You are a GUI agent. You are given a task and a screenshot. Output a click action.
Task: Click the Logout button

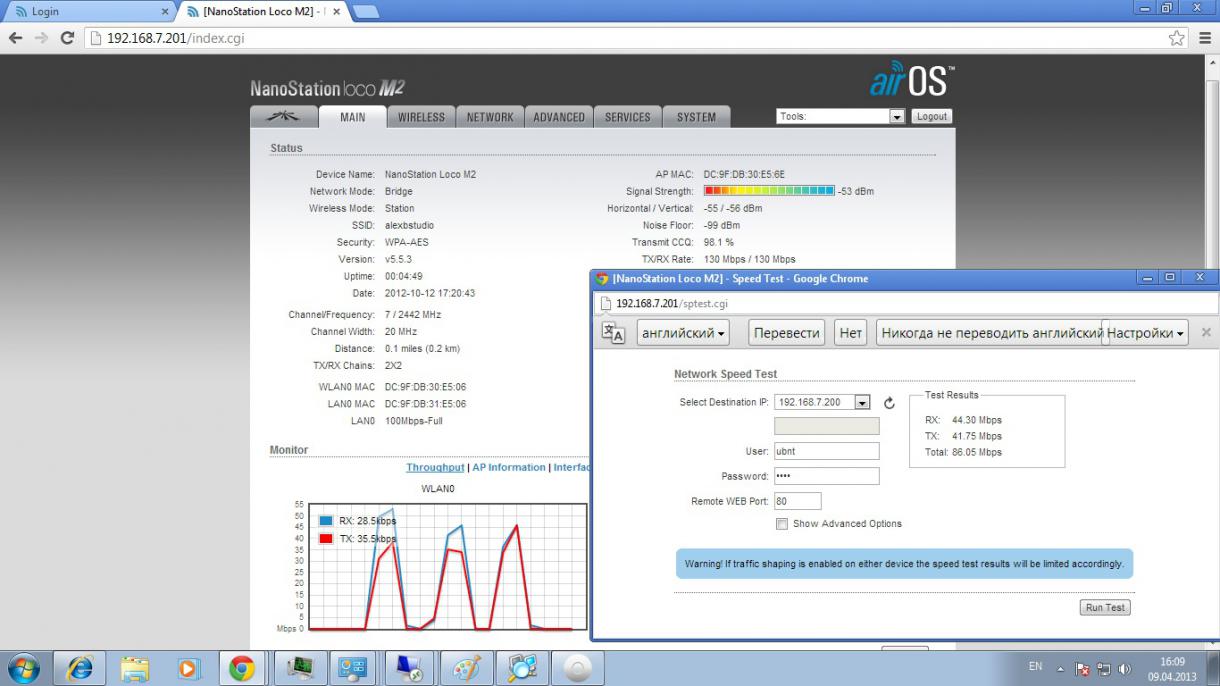point(931,116)
